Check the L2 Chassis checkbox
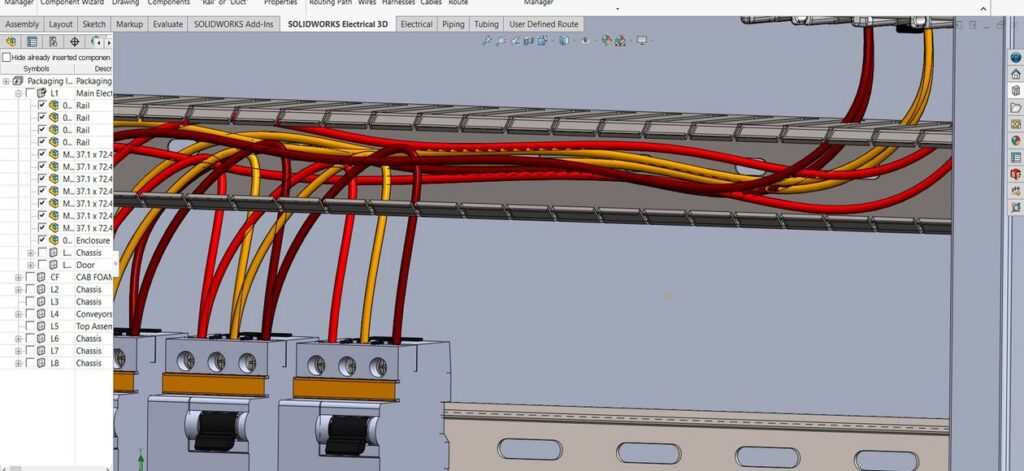 (x=30, y=289)
